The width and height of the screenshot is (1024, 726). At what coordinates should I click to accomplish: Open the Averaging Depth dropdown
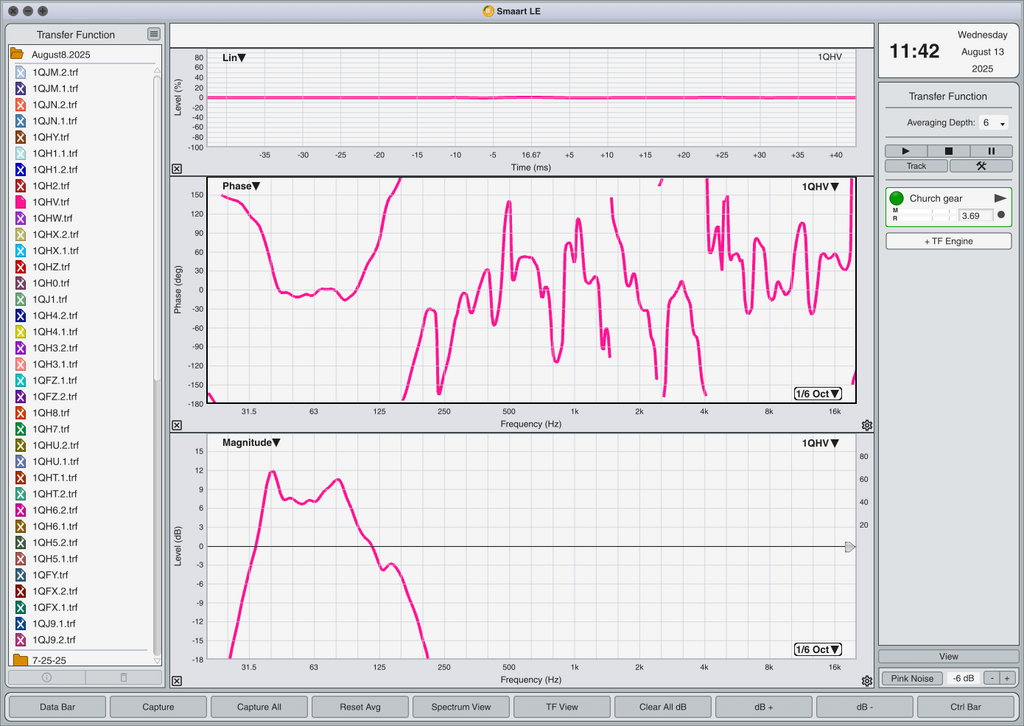click(993, 123)
